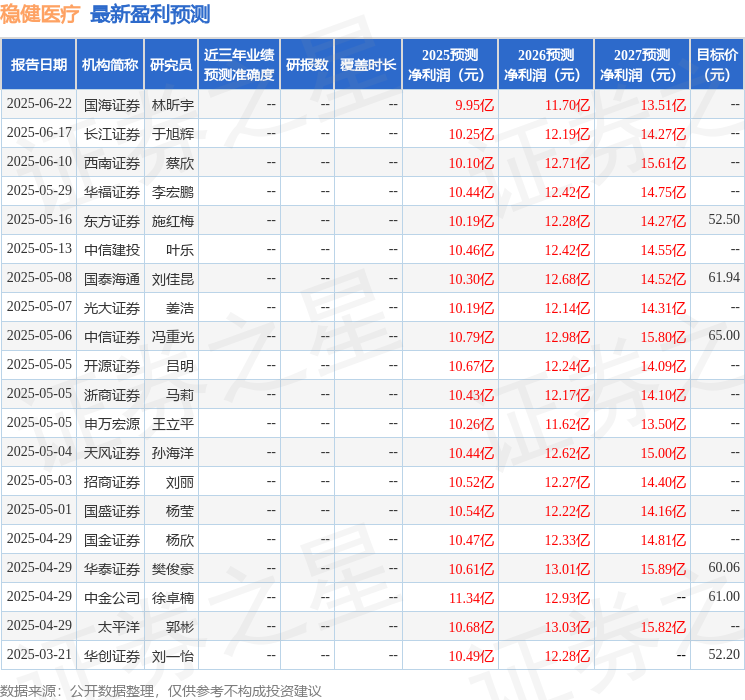Click the 最新盈利预测 heading

coord(150,14)
